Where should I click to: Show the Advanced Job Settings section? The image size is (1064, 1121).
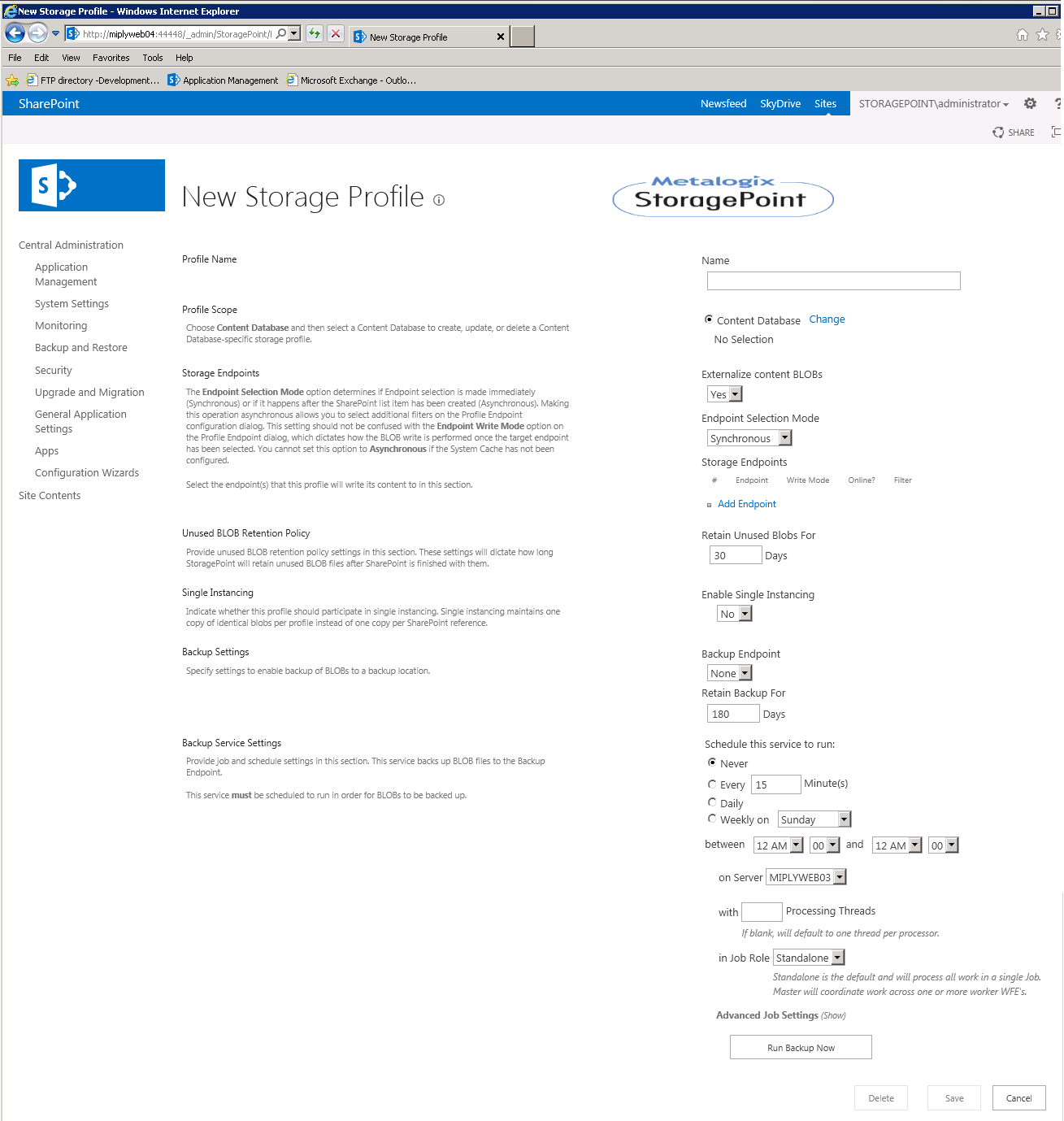pyautogui.click(x=833, y=1015)
